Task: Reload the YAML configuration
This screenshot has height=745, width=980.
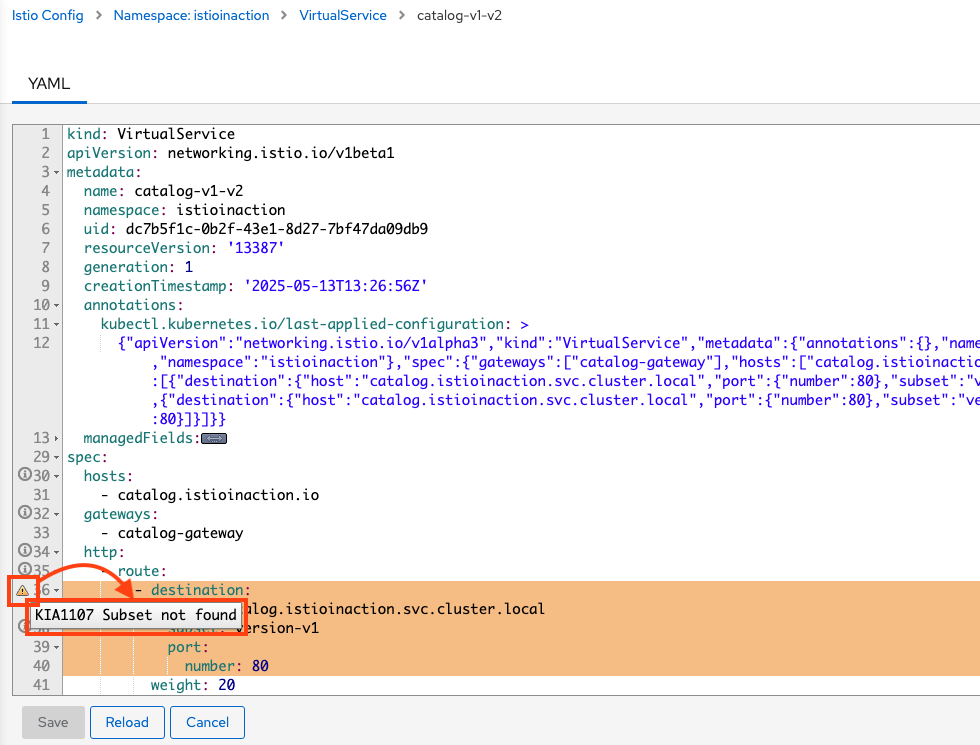Action: pyautogui.click(x=128, y=722)
